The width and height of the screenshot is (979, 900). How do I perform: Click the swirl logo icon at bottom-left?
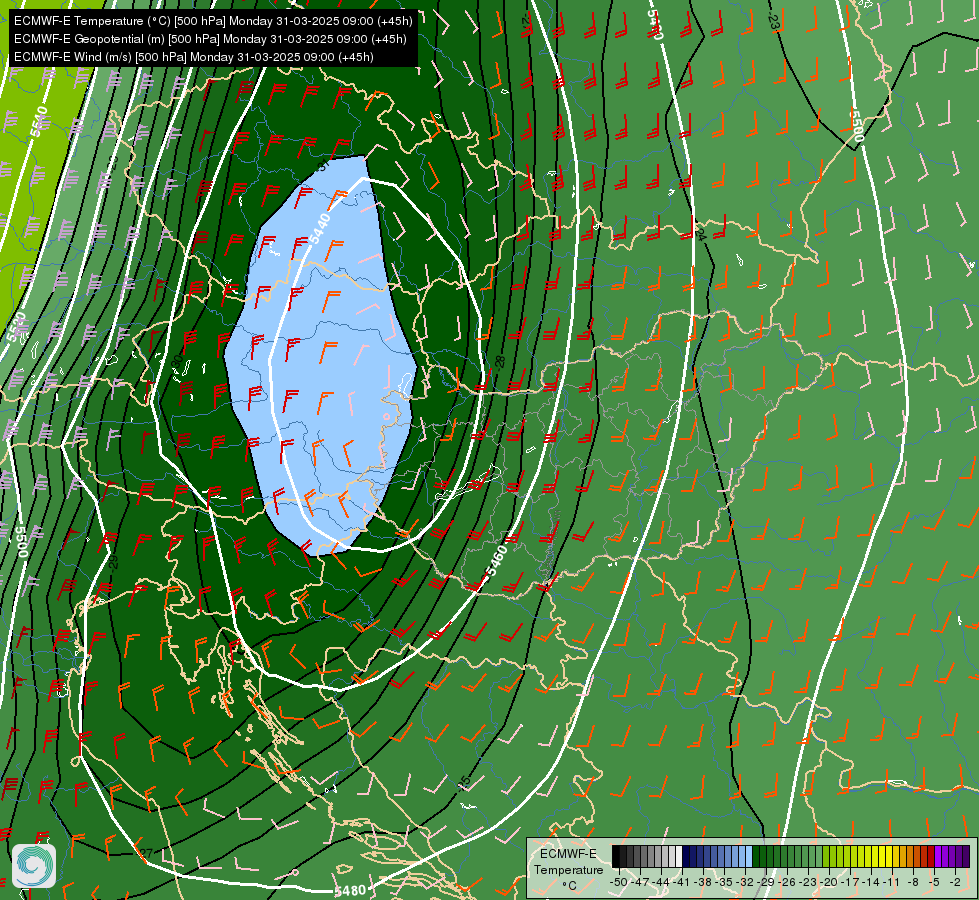[34, 866]
